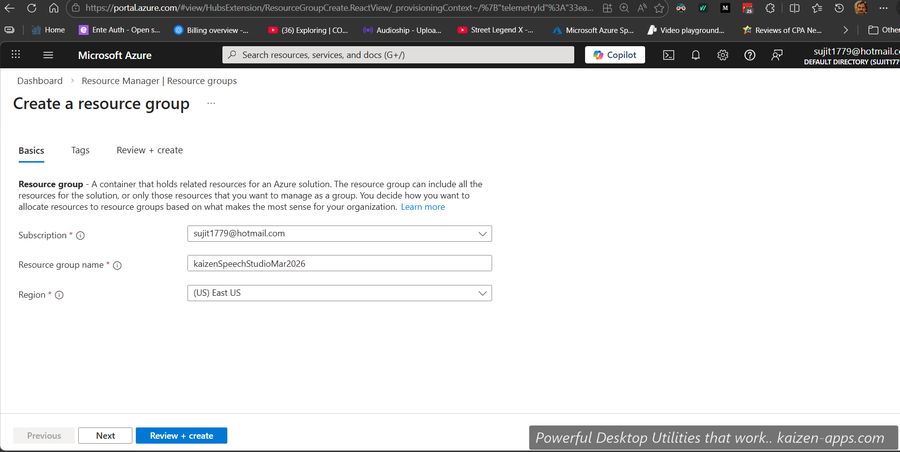The width and height of the screenshot is (900, 452).
Task: View site info lock icon
Action: click(75, 8)
